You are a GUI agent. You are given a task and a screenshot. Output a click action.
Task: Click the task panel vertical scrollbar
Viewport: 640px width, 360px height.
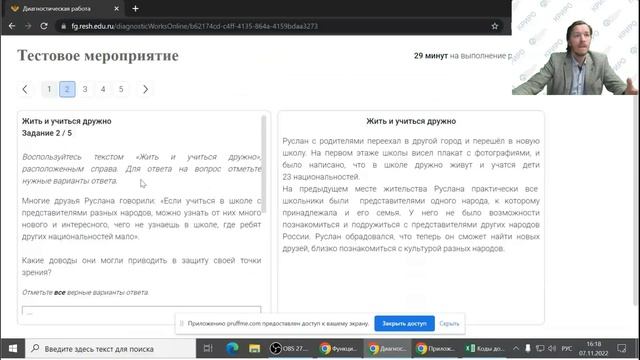point(264,163)
